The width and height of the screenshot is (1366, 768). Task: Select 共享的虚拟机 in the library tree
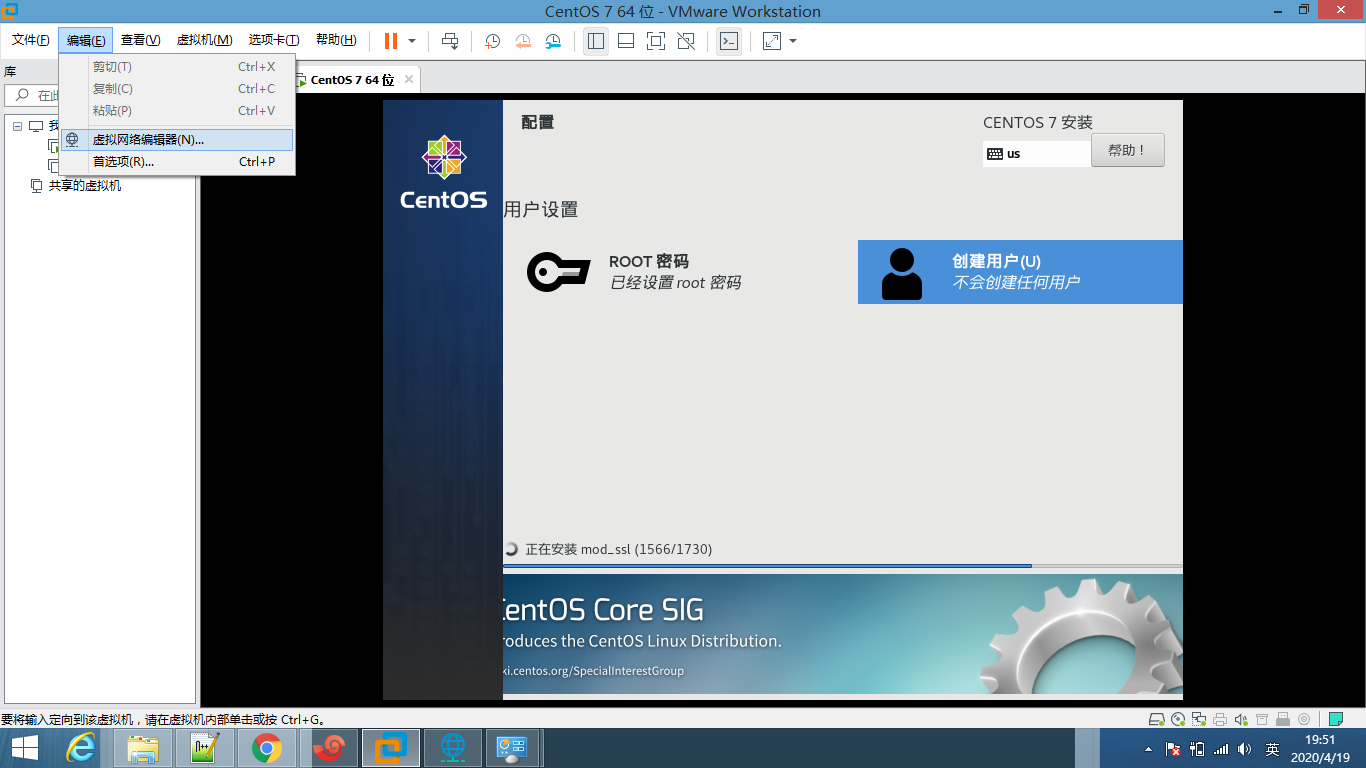click(x=85, y=186)
